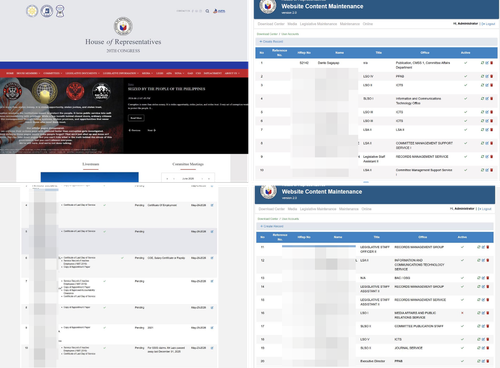This screenshot has width=500, height=368.
Task: Click Logout link in bottom maintenance panel
Action: click(x=485, y=209)
